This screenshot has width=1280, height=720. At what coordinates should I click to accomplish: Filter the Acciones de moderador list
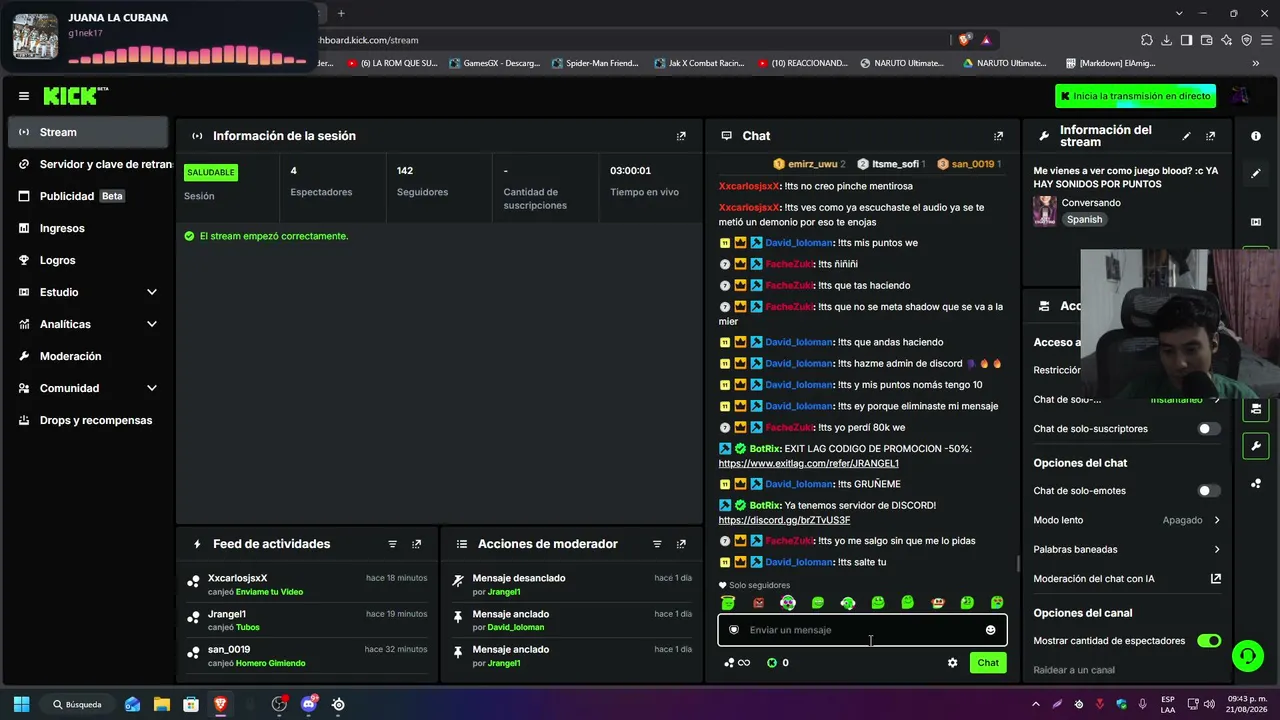coord(657,544)
